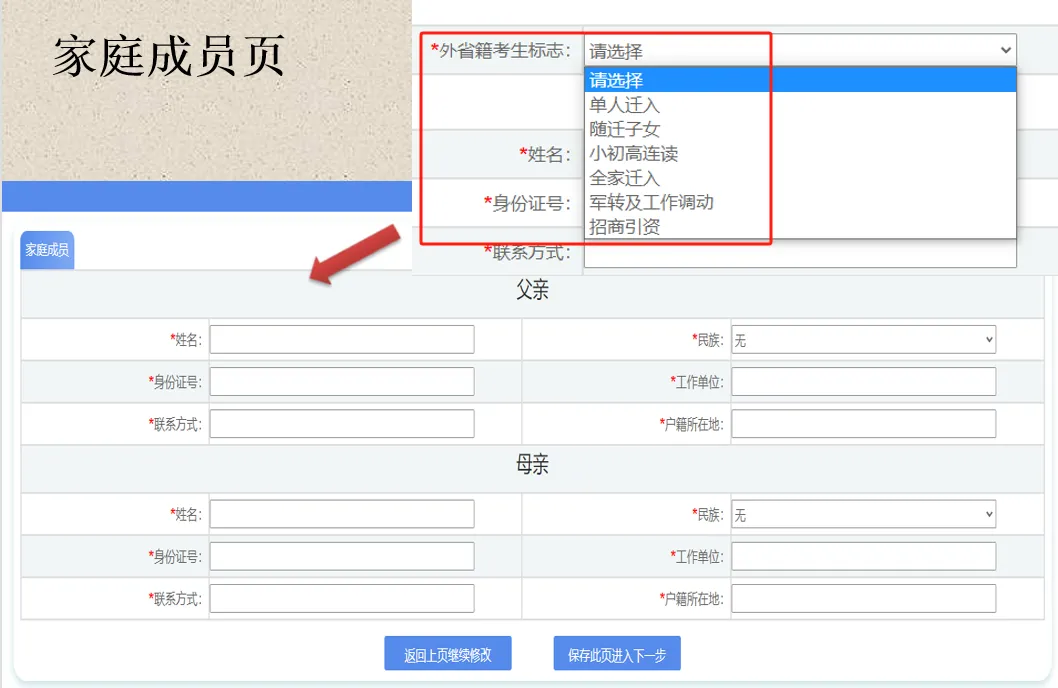Open the father's 民族 dropdown
The image size is (1058, 688).
(862, 338)
